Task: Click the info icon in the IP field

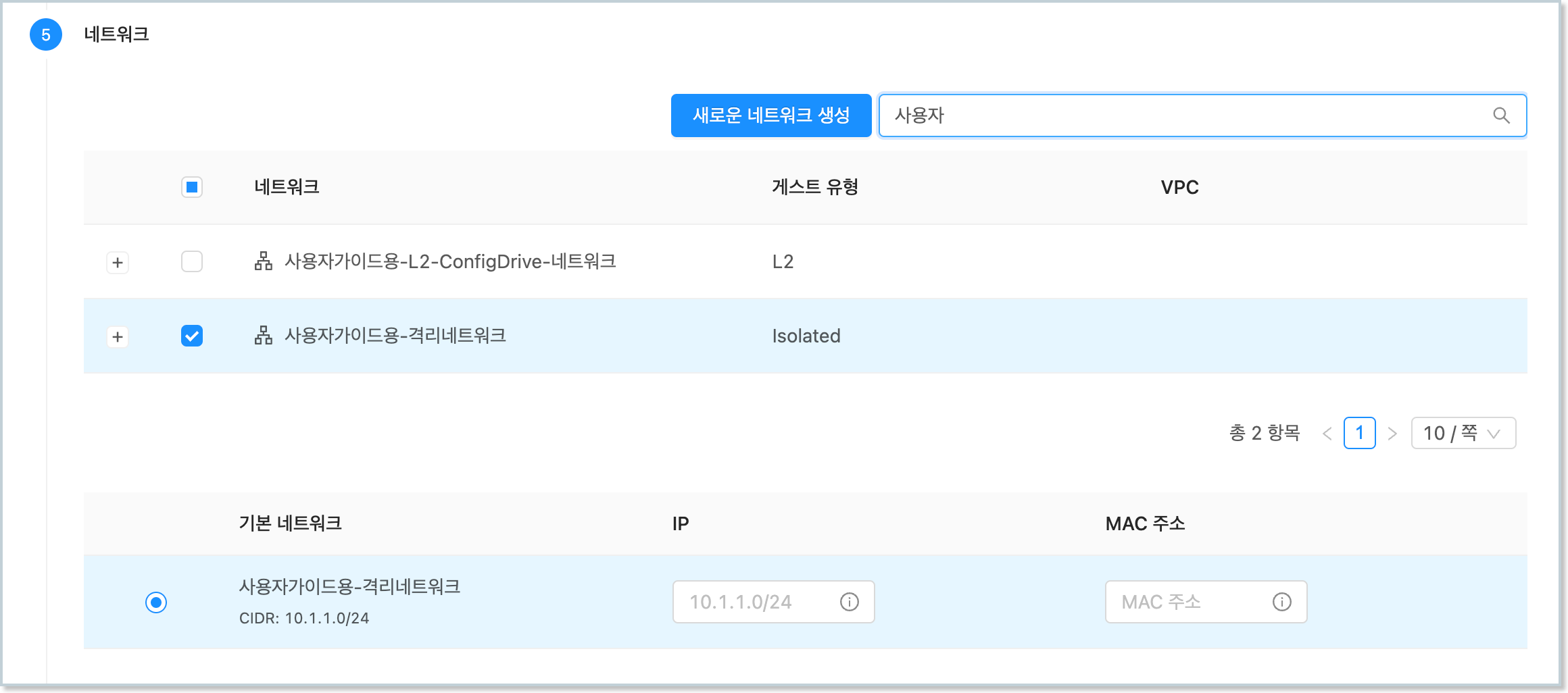Action: pos(850,602)
